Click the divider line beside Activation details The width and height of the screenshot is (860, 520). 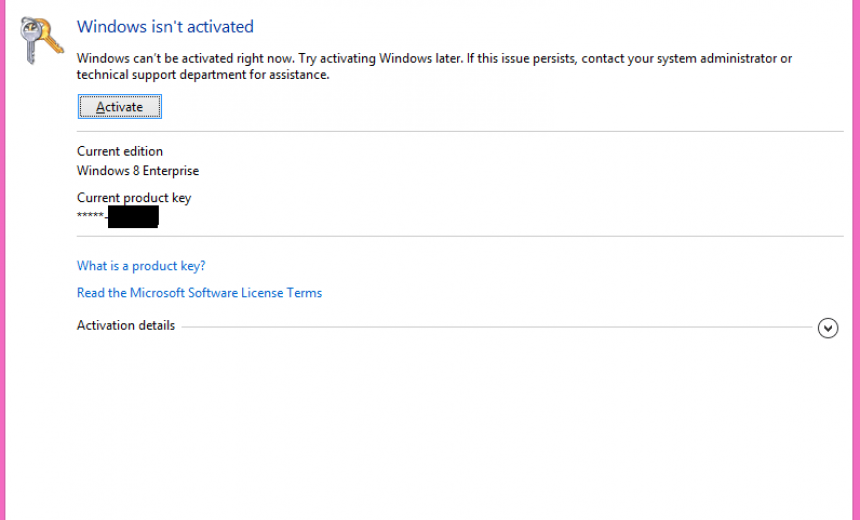point(496,327)
